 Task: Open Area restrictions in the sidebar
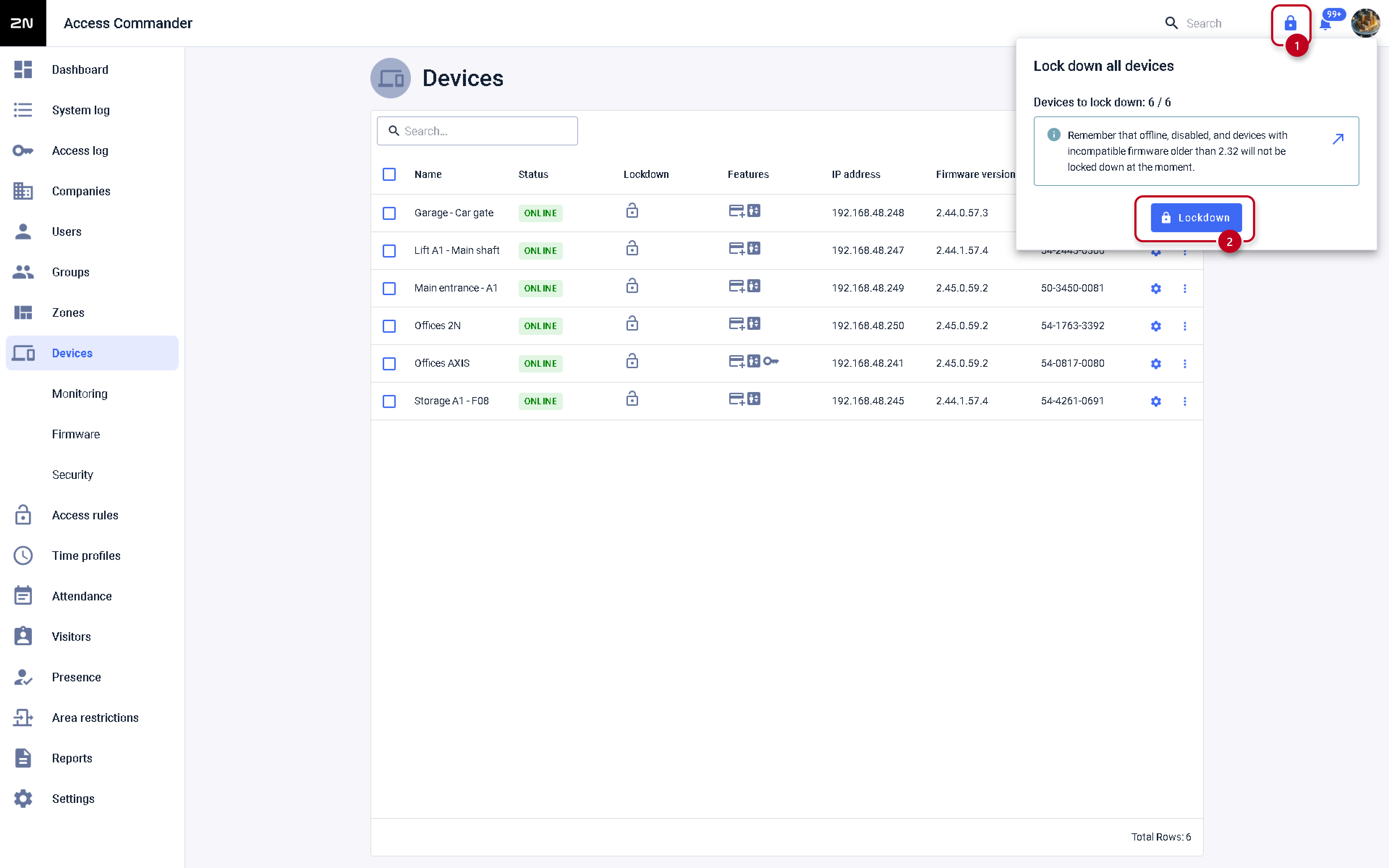(92, 718)
